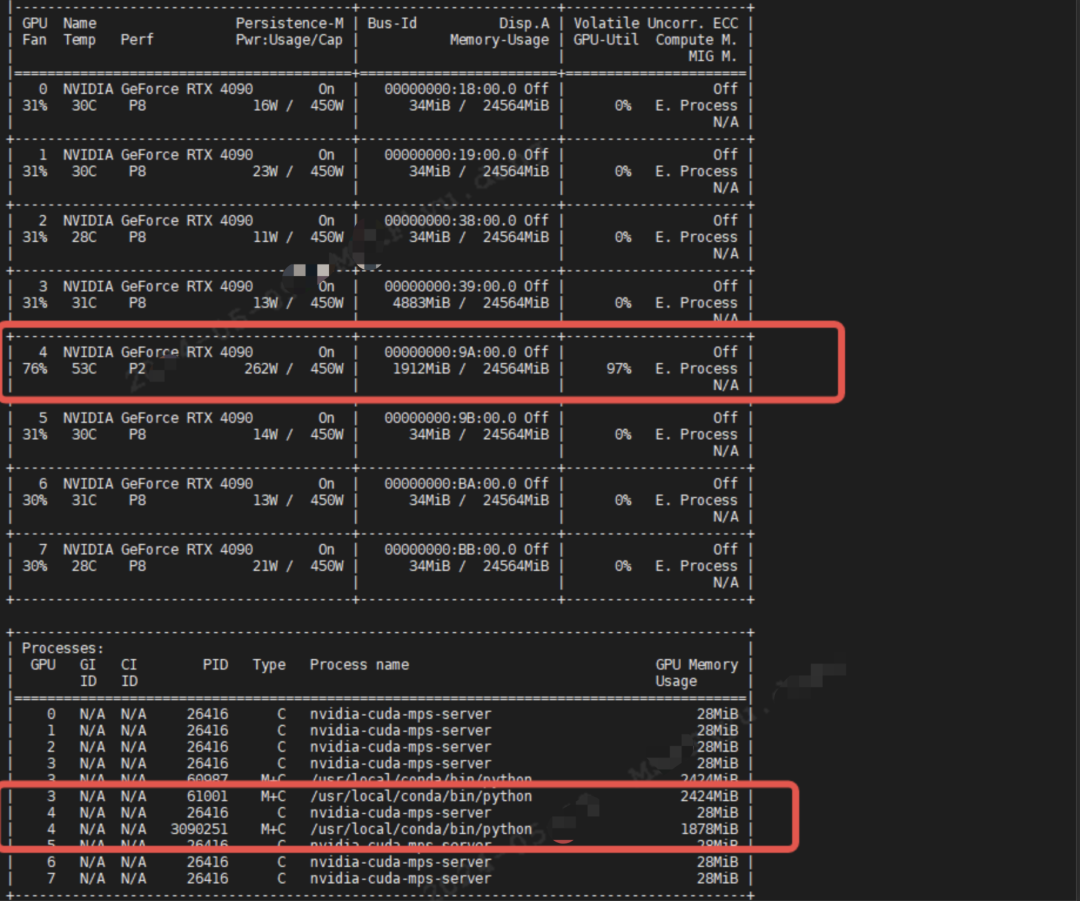The image size is (1080, 901).
Task: Click python path in PID 3090251 row
Action: click(421, 830)
